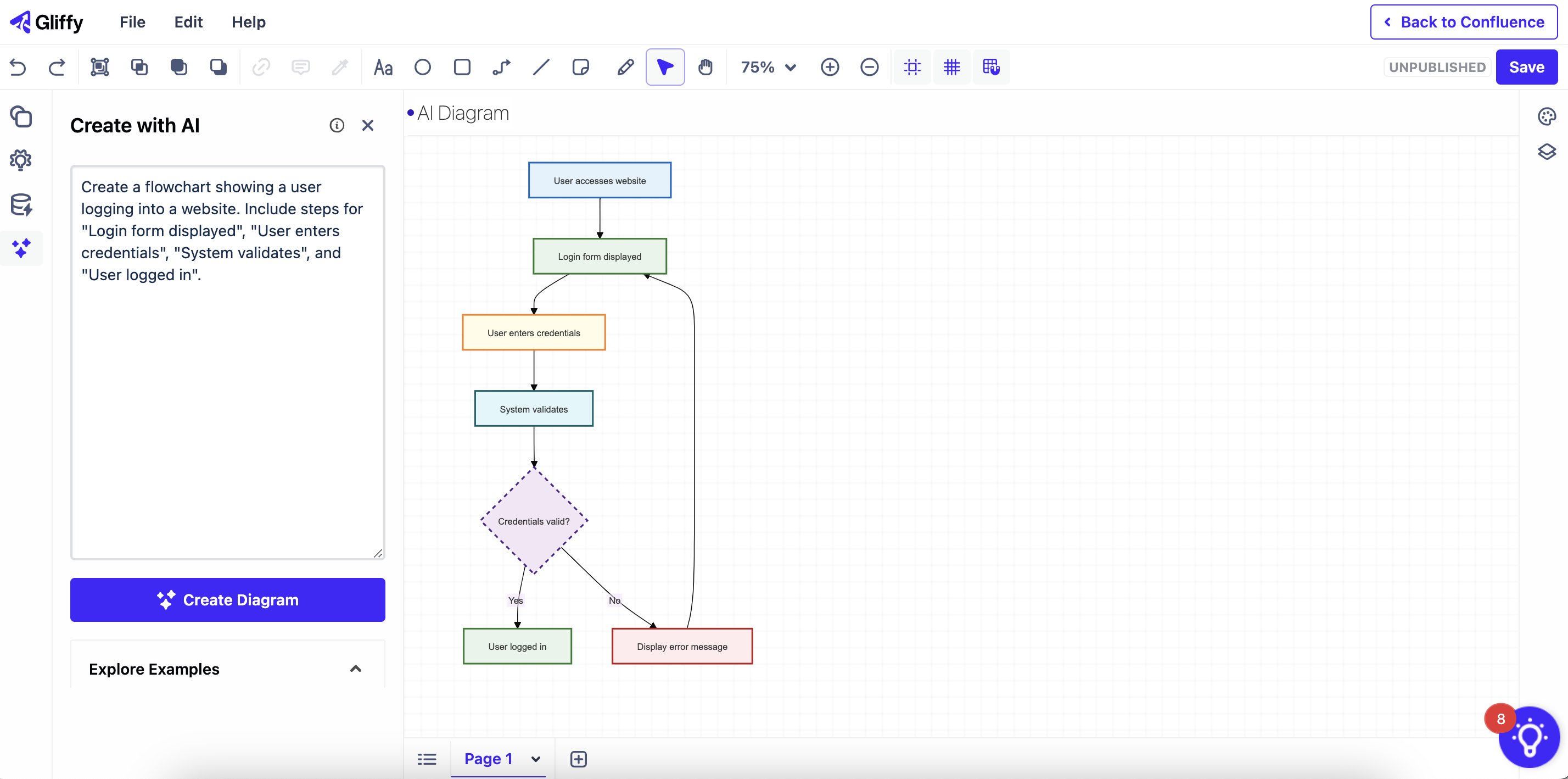Screen dimensions: 1568x779
Task: Open the Edit menu
Action: tap(188, 22)
